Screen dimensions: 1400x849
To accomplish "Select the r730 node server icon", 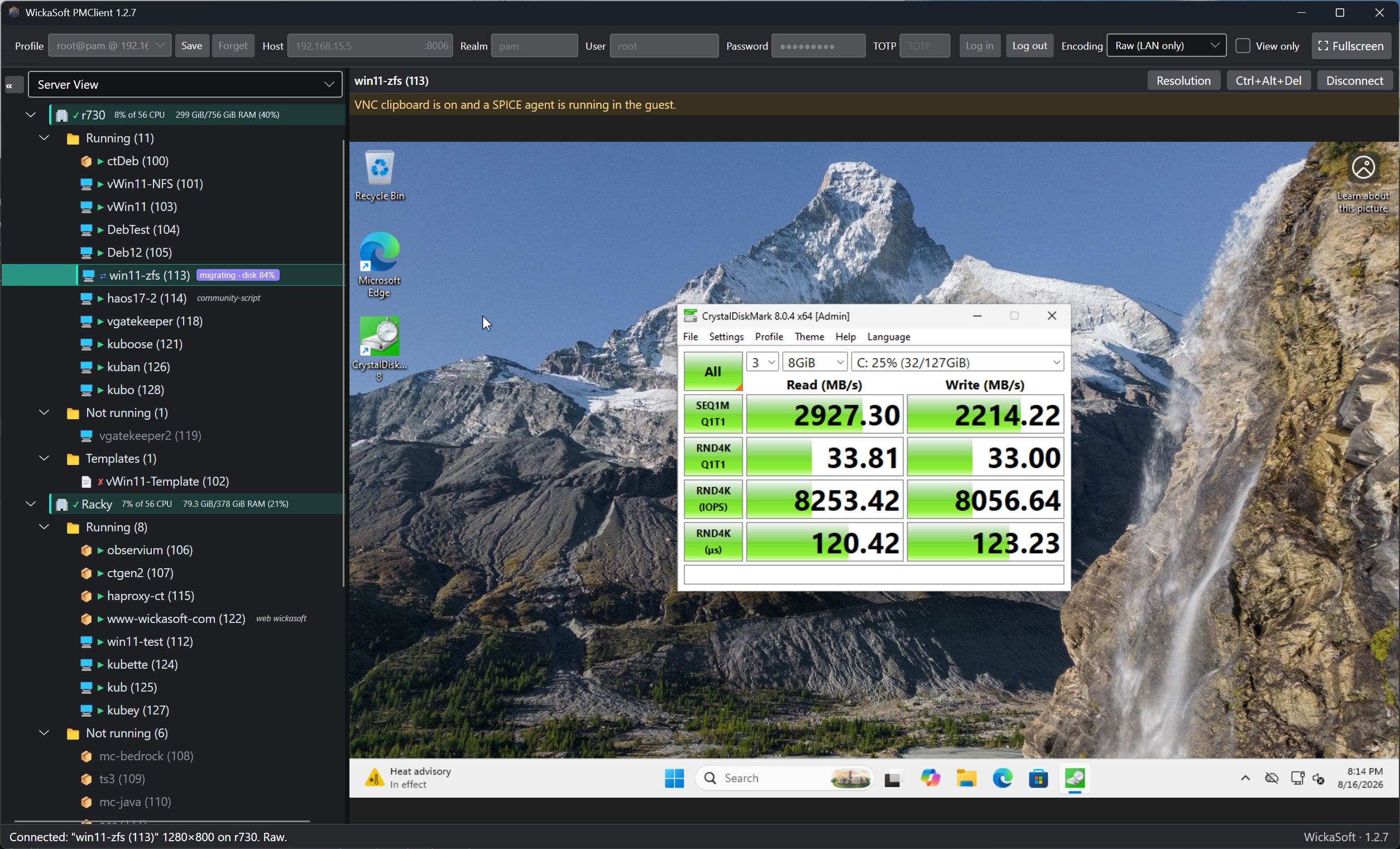I will [61, 115].
